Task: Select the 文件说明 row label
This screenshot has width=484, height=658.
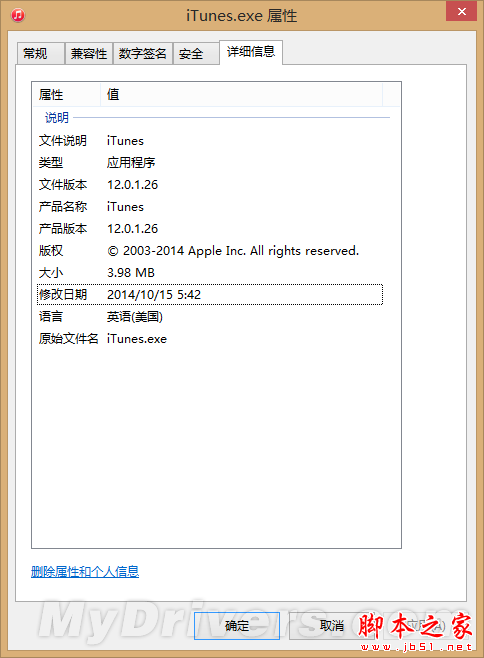Action: pyautogui.click(x=63, y=141)
